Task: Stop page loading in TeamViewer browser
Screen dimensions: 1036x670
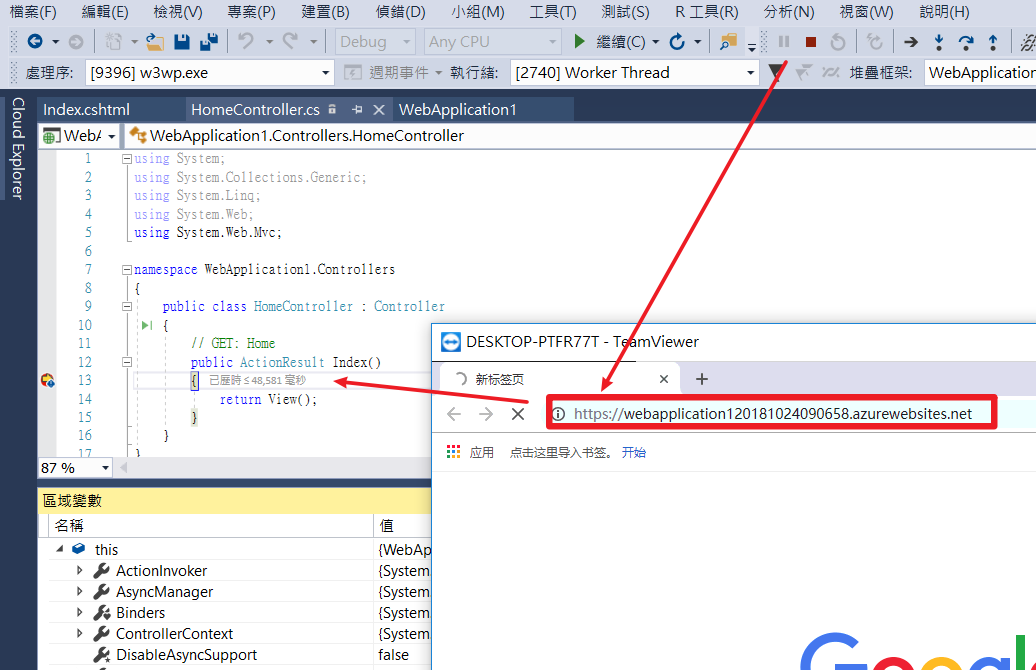Action: (518, 414)
